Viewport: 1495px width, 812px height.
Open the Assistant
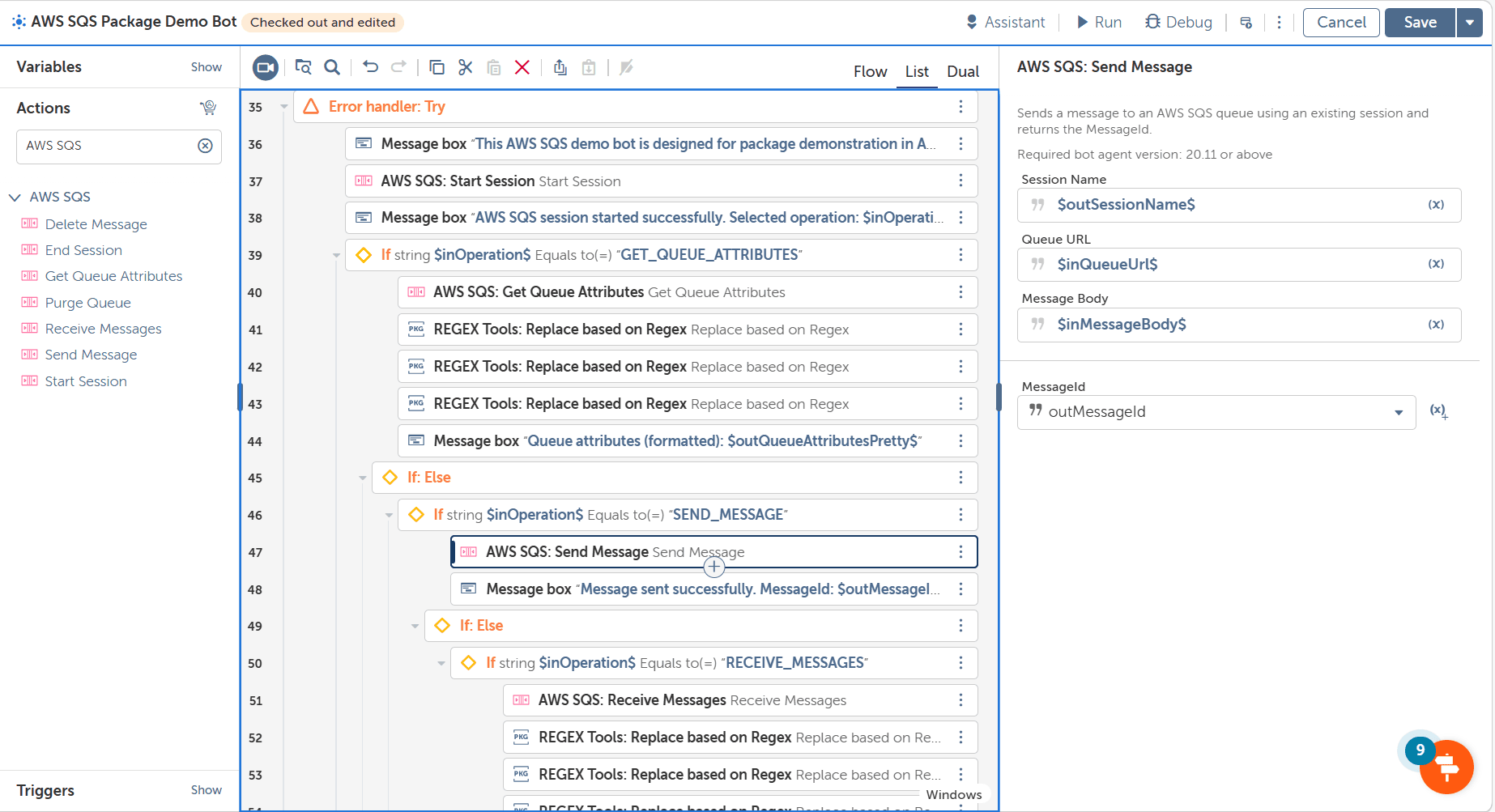coord(1005,23)
